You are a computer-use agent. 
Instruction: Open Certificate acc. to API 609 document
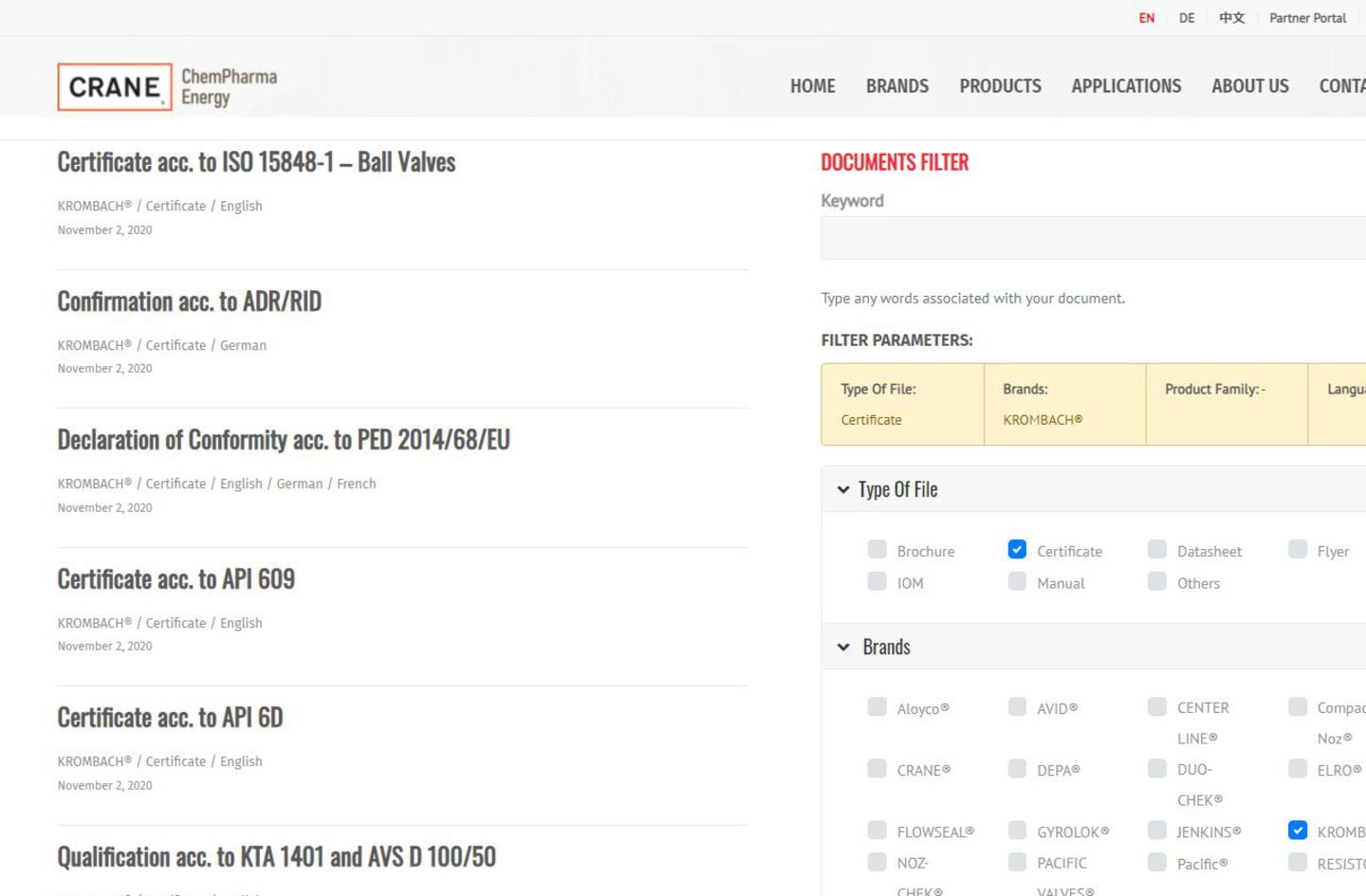tap(176, 579)
